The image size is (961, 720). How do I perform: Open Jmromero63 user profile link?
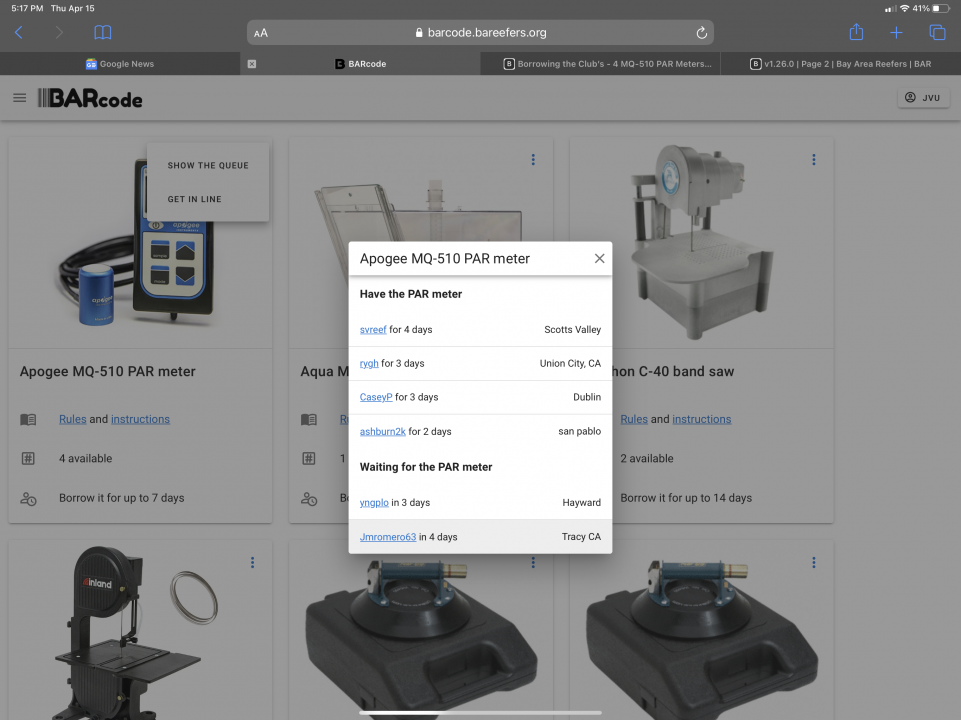pos(388,537)
